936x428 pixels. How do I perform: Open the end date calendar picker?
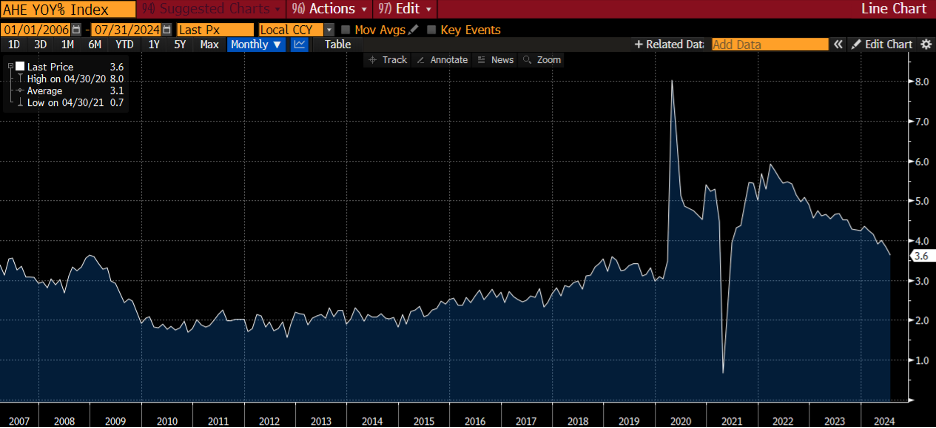point(166,30)
